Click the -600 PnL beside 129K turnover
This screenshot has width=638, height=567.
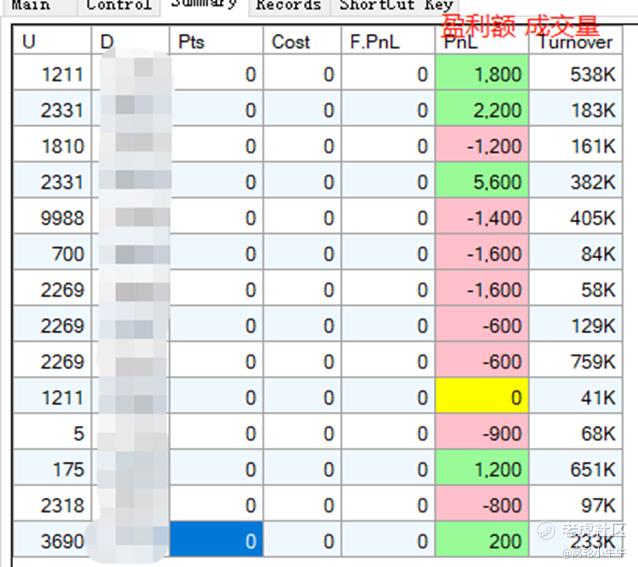click(482, 323)
